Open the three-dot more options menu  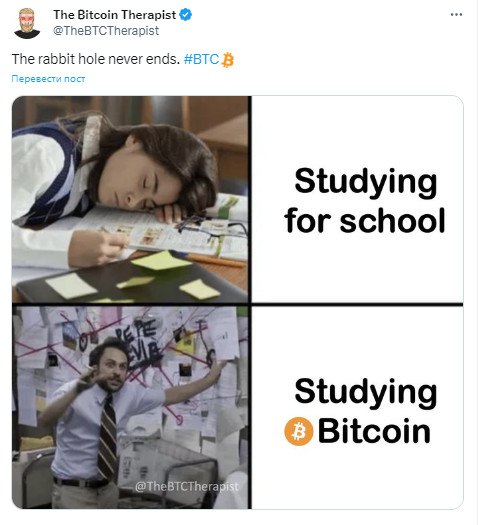point(456,15)
